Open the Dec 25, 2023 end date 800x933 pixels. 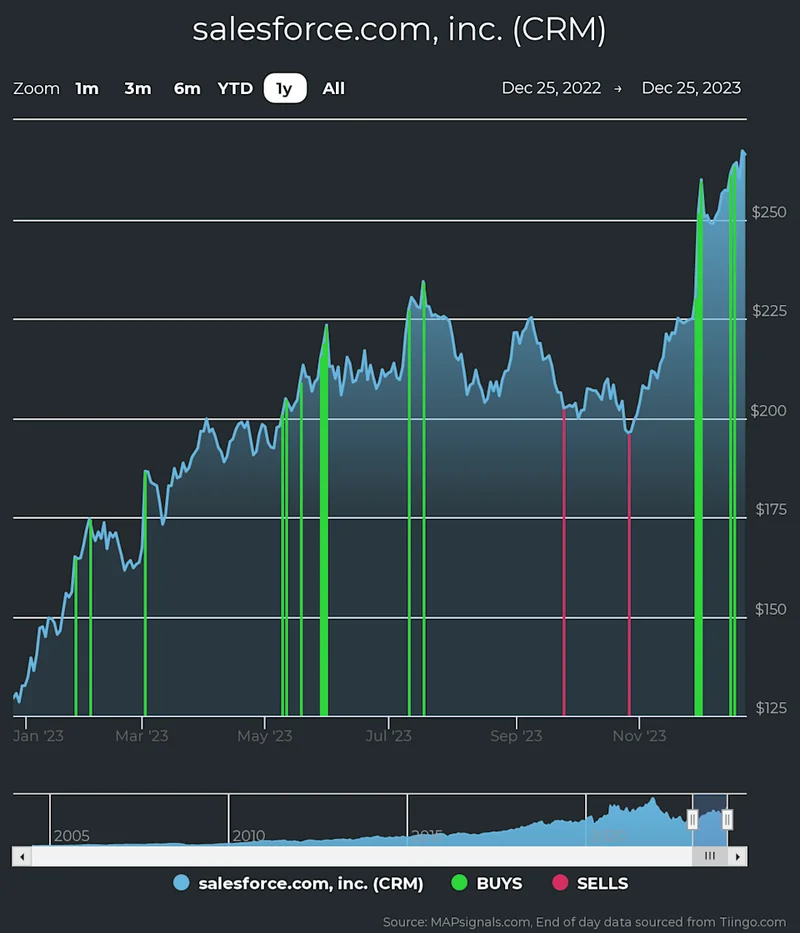691,88
